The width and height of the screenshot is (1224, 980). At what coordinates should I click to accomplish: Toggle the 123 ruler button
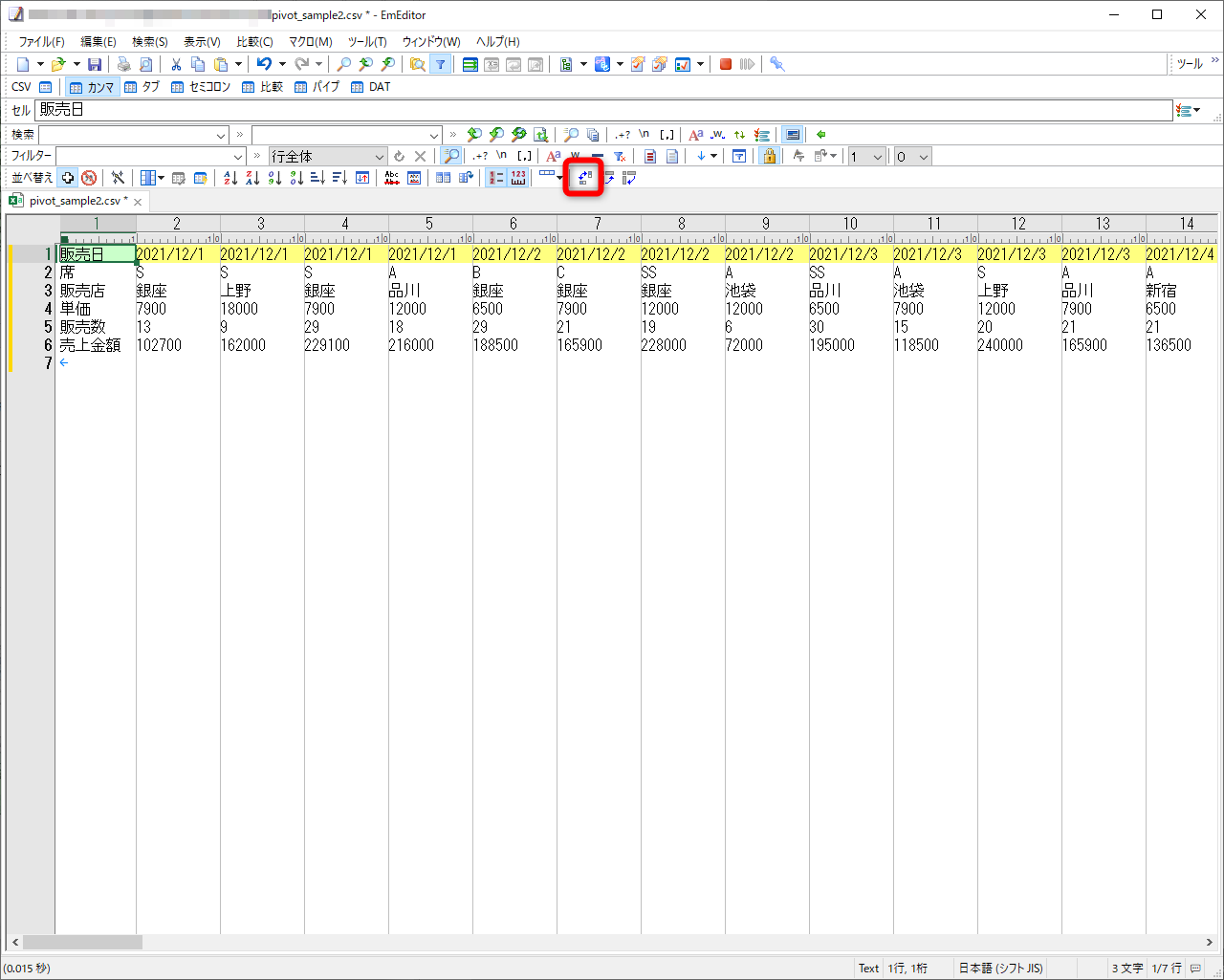coord(518,178)
